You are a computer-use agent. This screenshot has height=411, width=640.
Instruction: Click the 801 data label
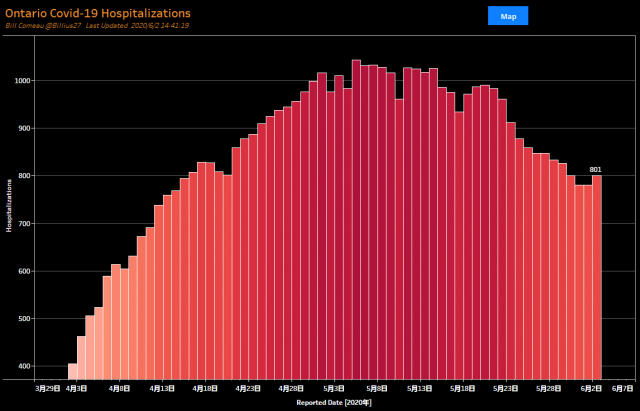coord(595,170)
